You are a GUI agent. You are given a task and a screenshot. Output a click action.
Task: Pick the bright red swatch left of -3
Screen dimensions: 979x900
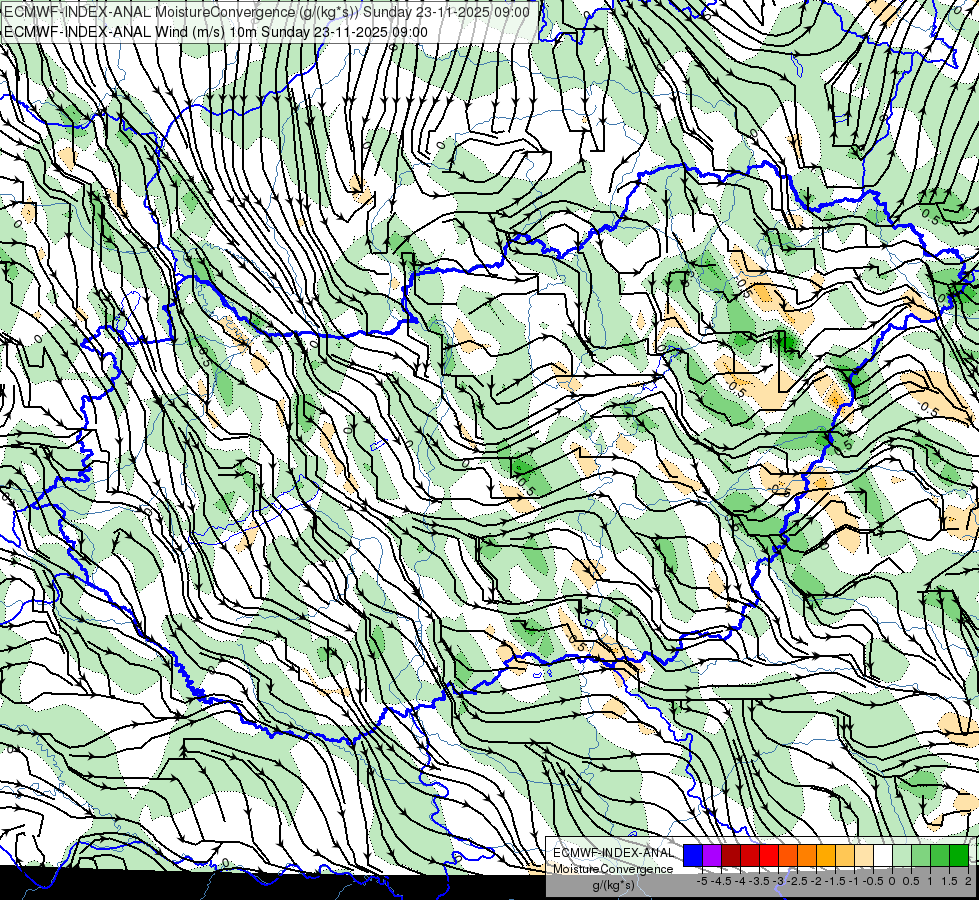point(769,855)
